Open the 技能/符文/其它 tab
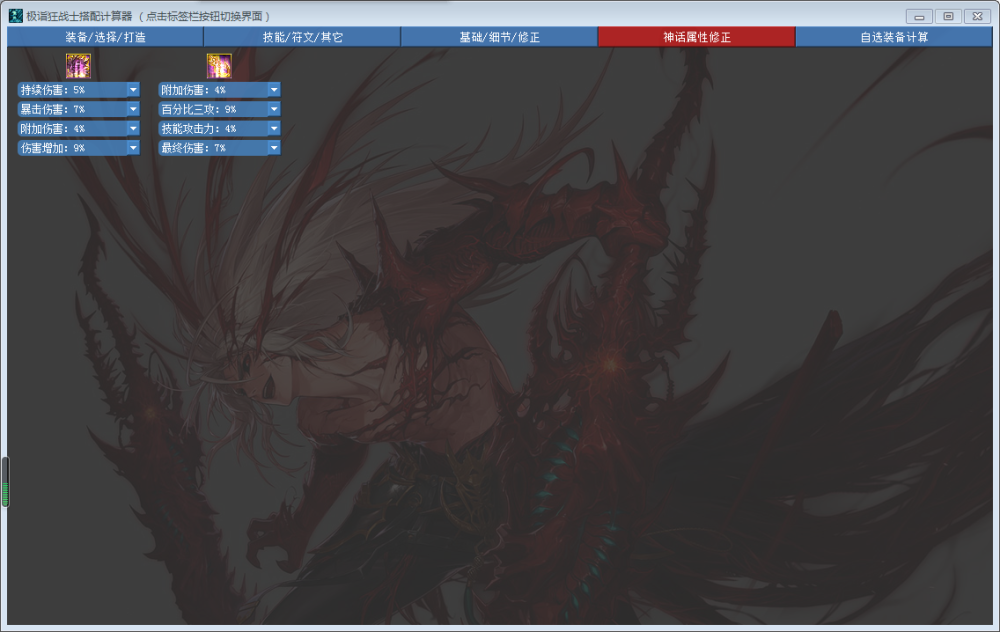 (302, 37)
